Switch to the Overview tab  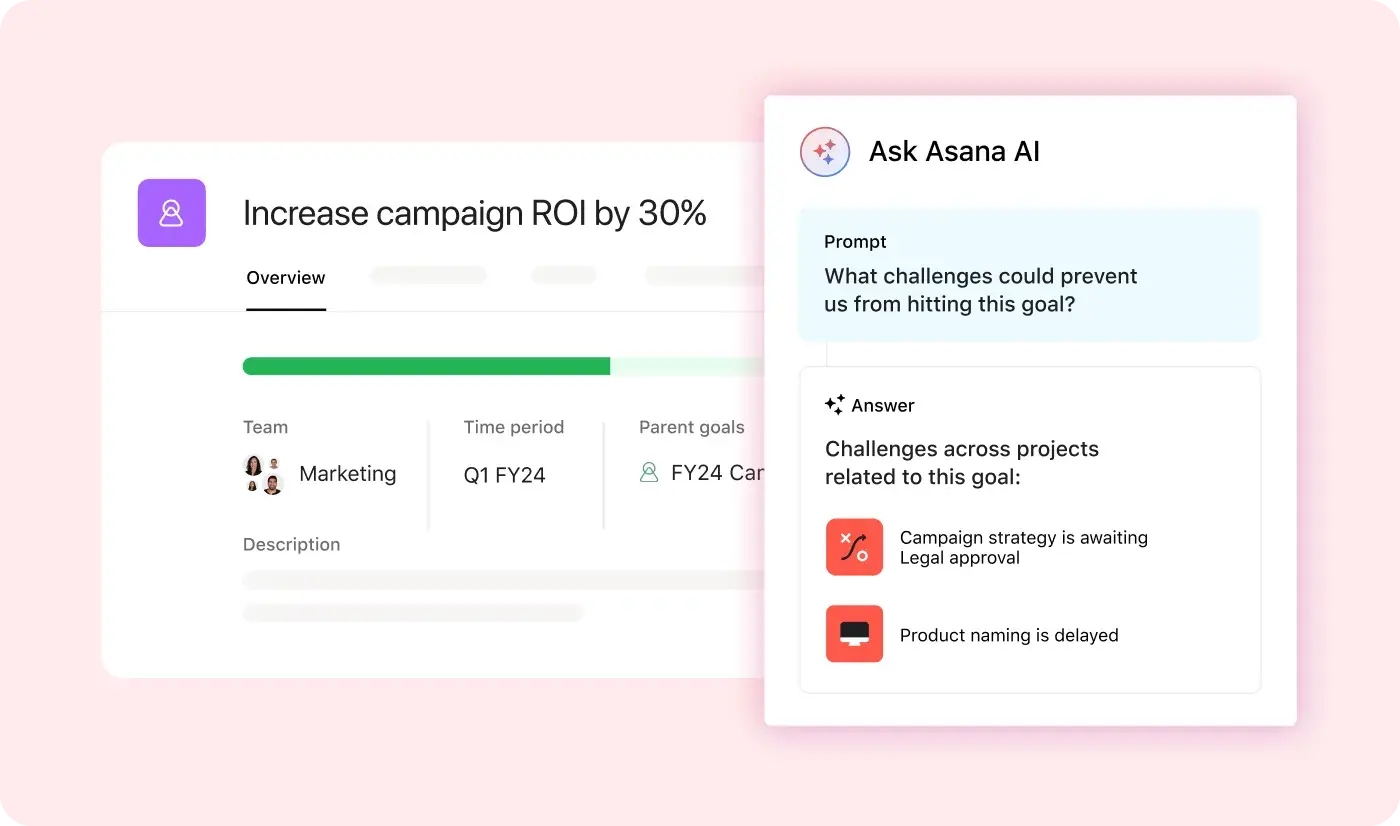pyautogui.click(x=286, y=278)
